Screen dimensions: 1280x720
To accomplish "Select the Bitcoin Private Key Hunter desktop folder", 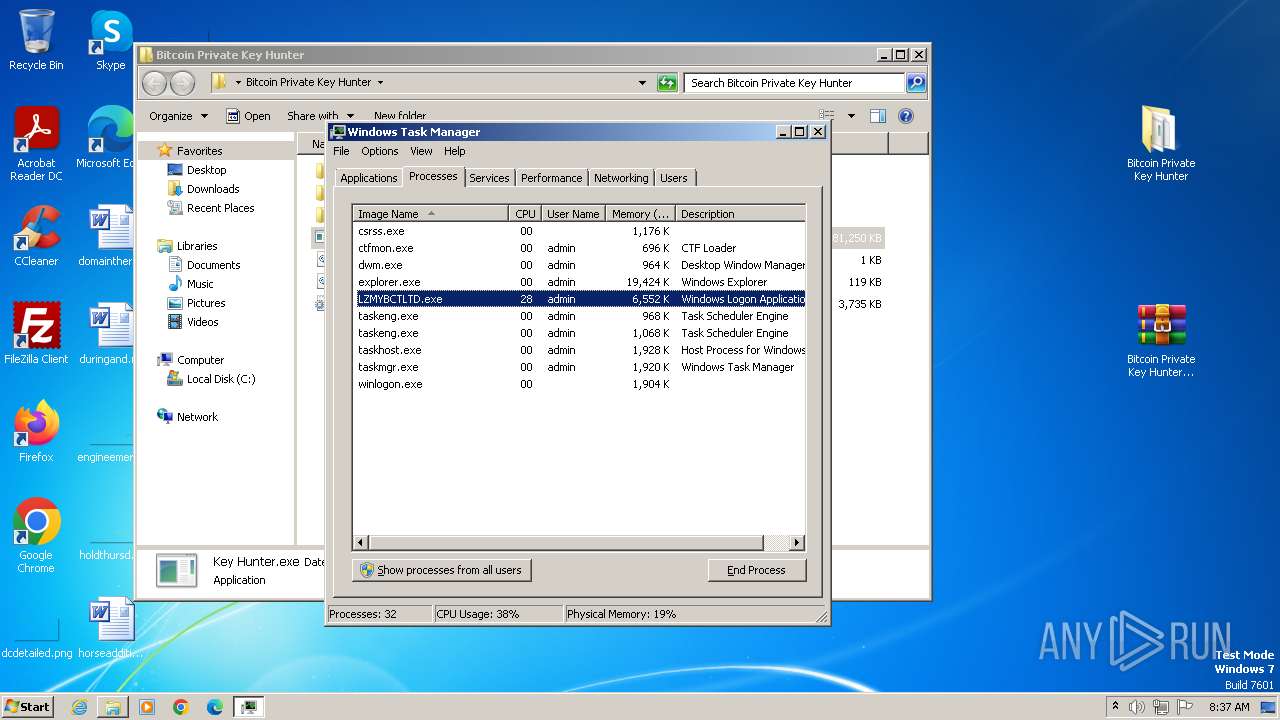I will click(x=1161, y=144).
